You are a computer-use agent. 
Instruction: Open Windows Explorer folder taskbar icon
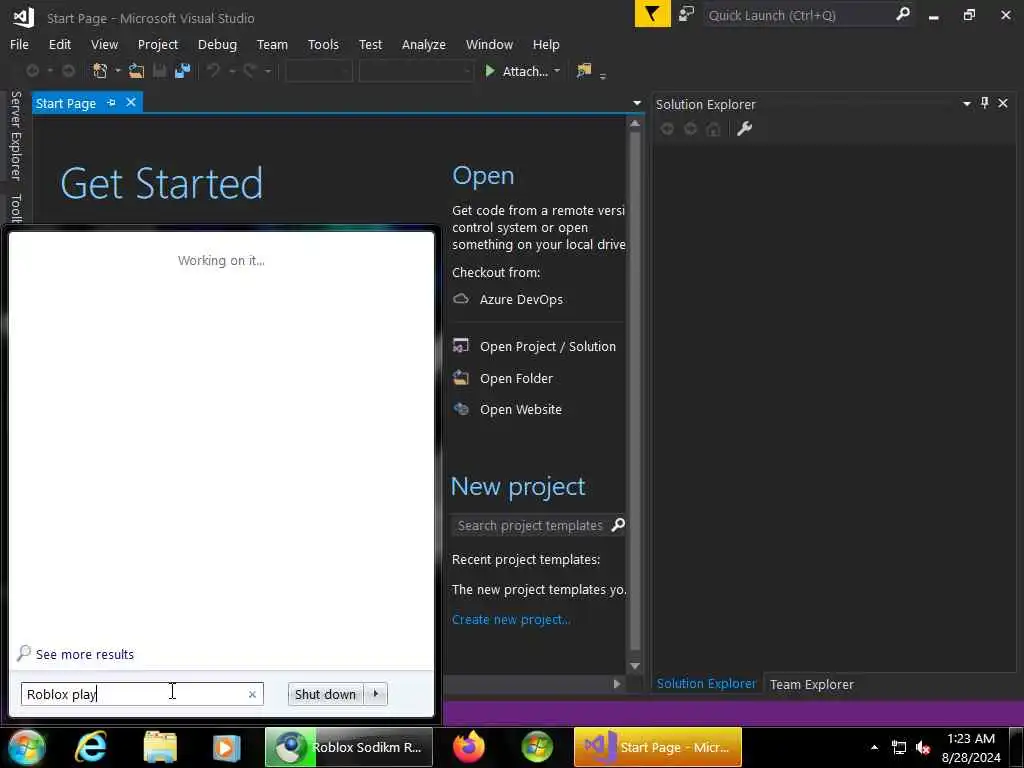click(160, 746)
